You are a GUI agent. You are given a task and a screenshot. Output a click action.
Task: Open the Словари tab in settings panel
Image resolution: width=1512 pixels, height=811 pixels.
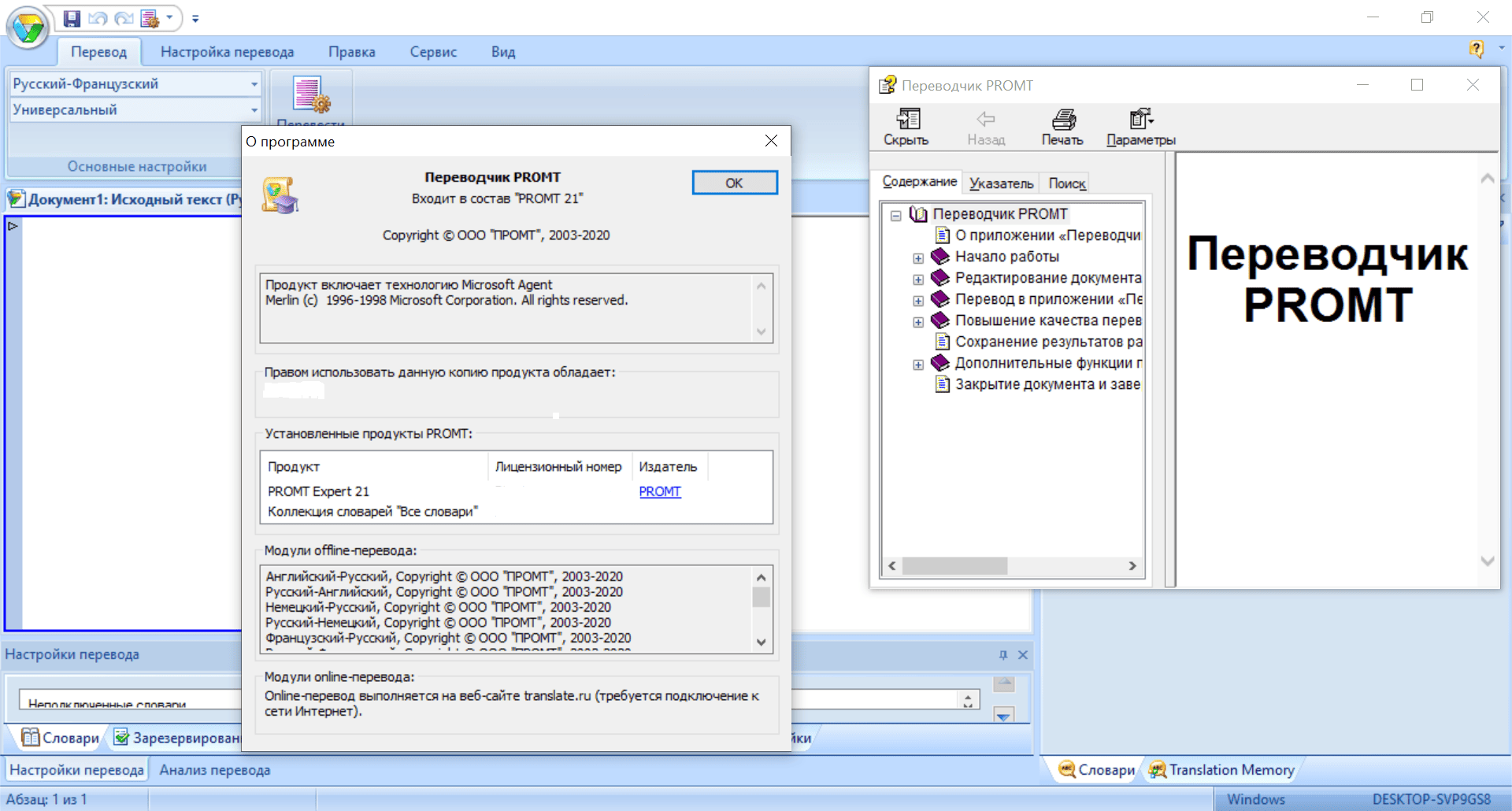point(61,738)
